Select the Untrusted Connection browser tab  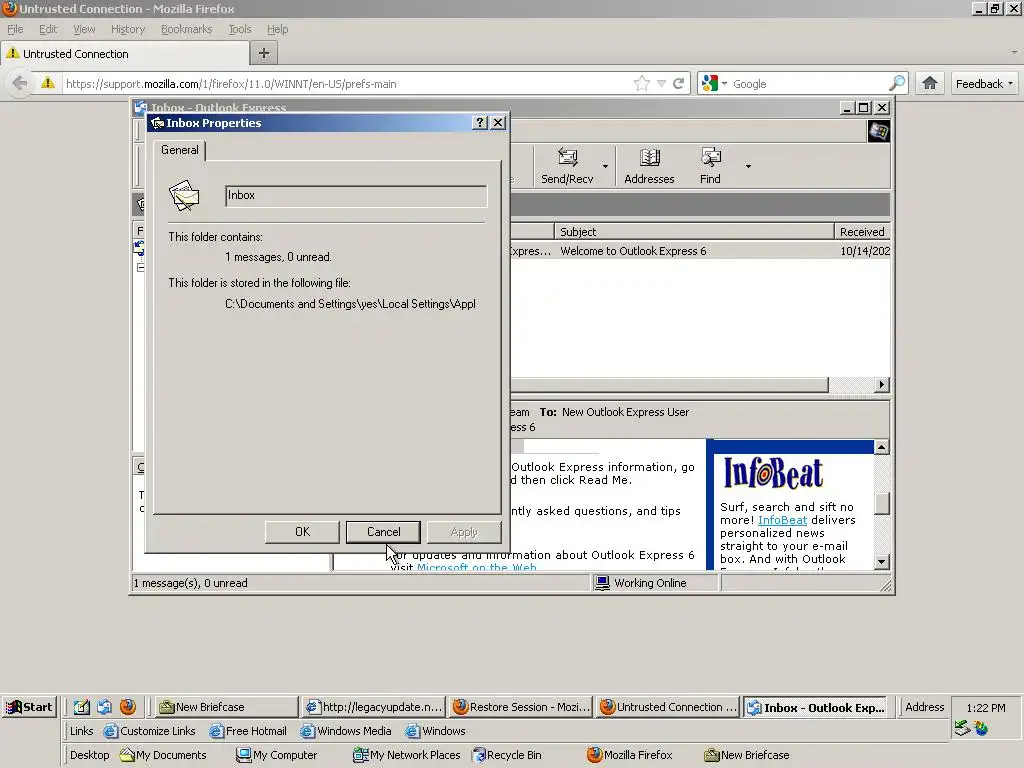125,54
